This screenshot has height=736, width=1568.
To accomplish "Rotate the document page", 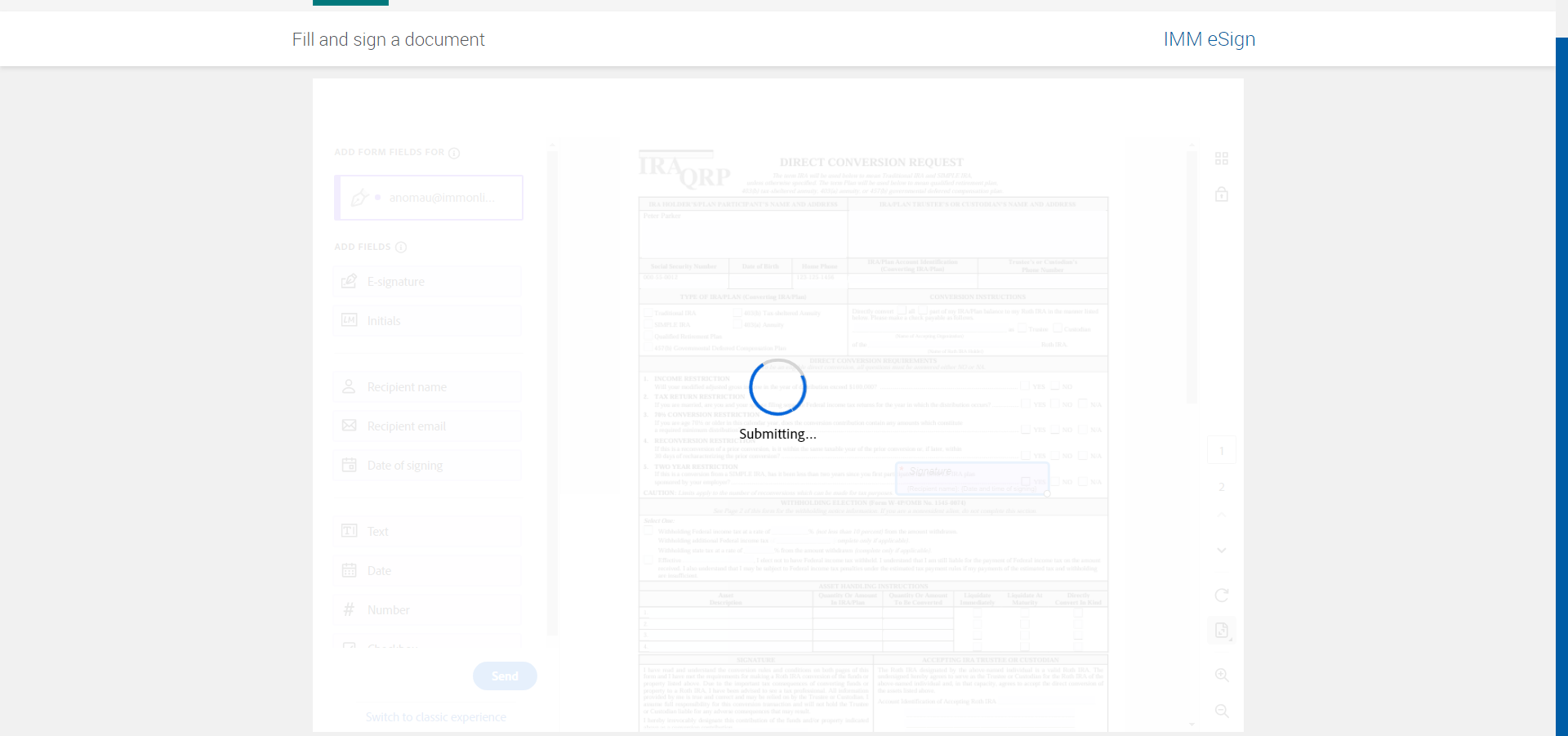I will 1222,595.
